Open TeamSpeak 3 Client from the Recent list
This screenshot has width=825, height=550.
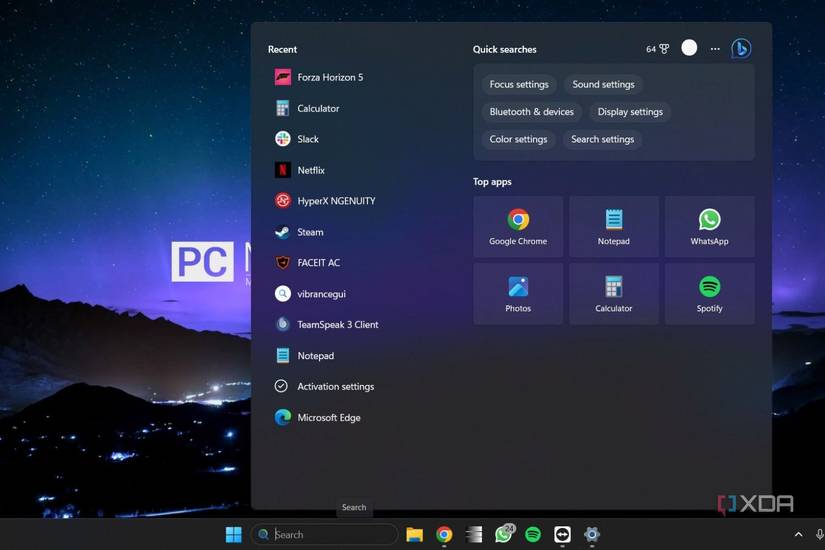(326, 324)
